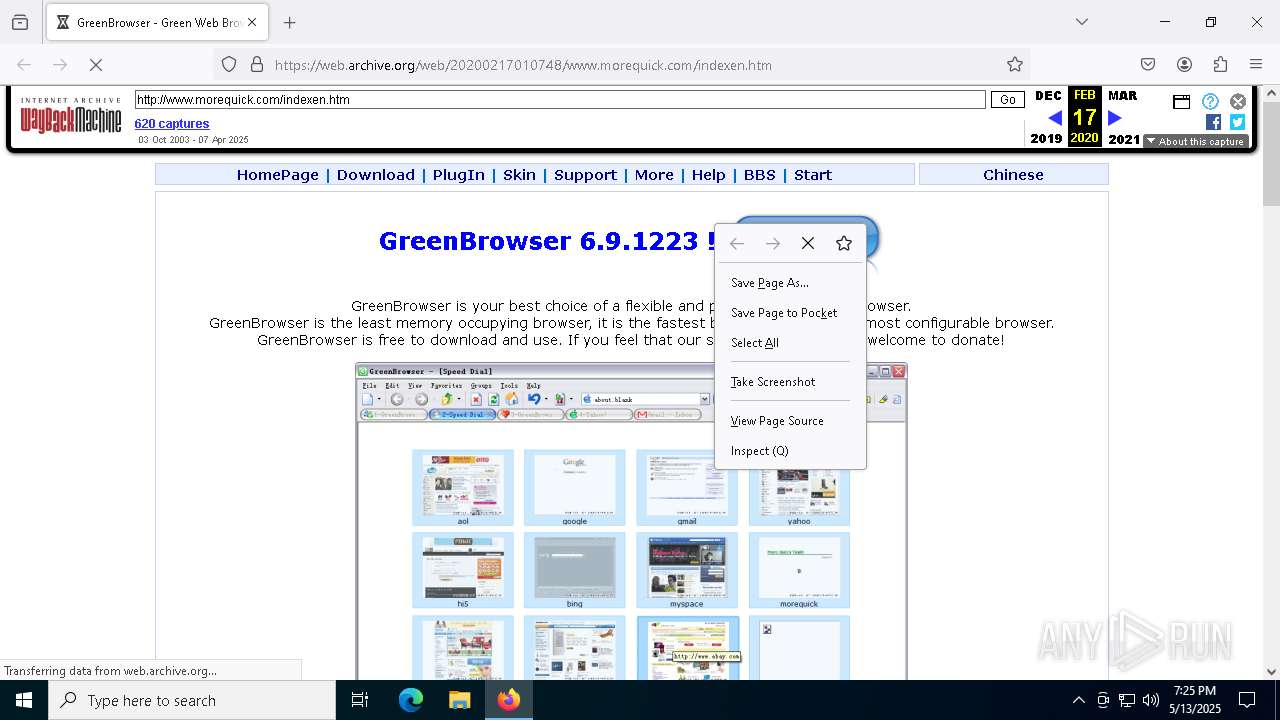Open the 620 captures link
1280x720 pixels.
coord(172,124)
